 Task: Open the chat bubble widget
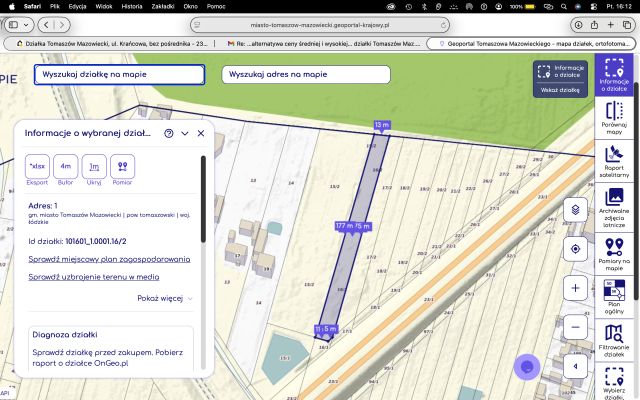coord(527,367)
